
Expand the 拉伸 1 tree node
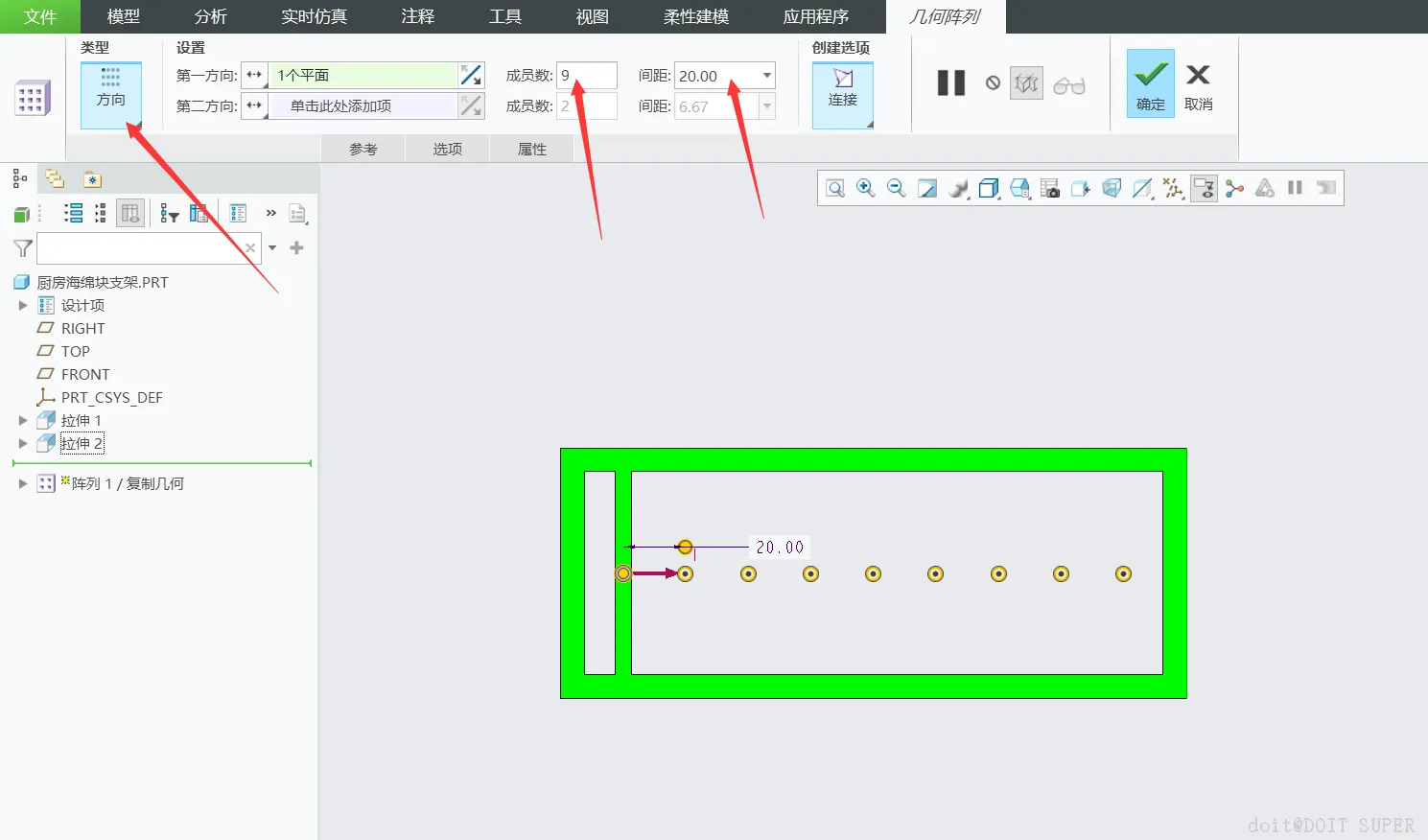pos(23,420)
